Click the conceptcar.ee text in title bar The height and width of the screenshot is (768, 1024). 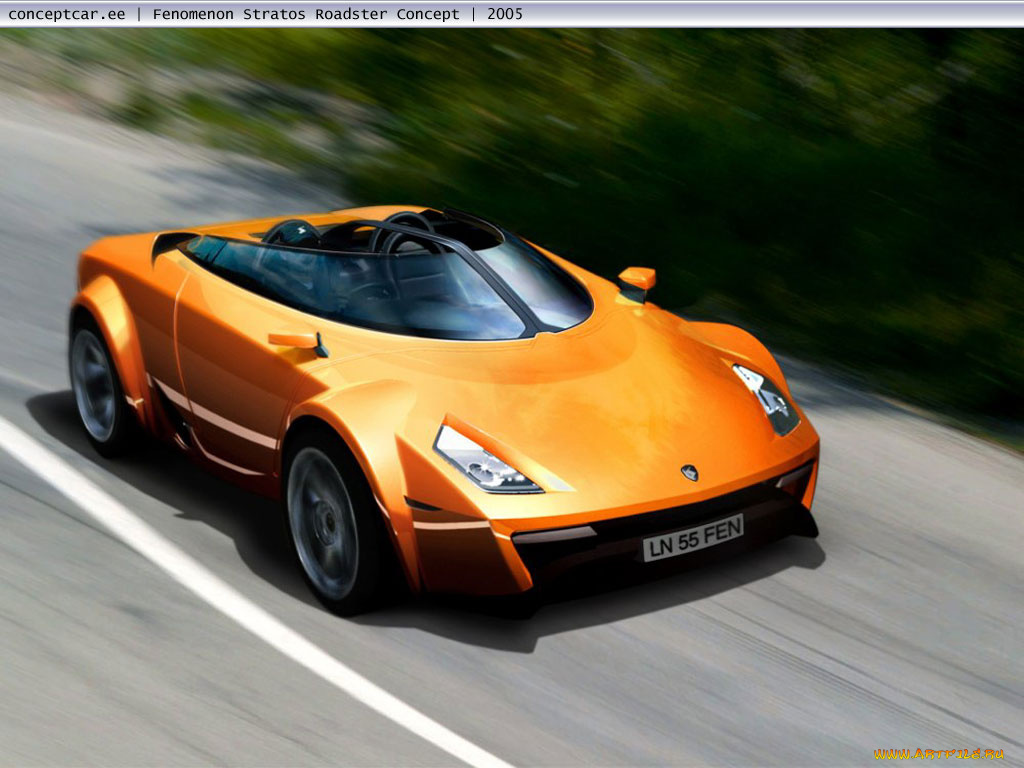[66, 14]
